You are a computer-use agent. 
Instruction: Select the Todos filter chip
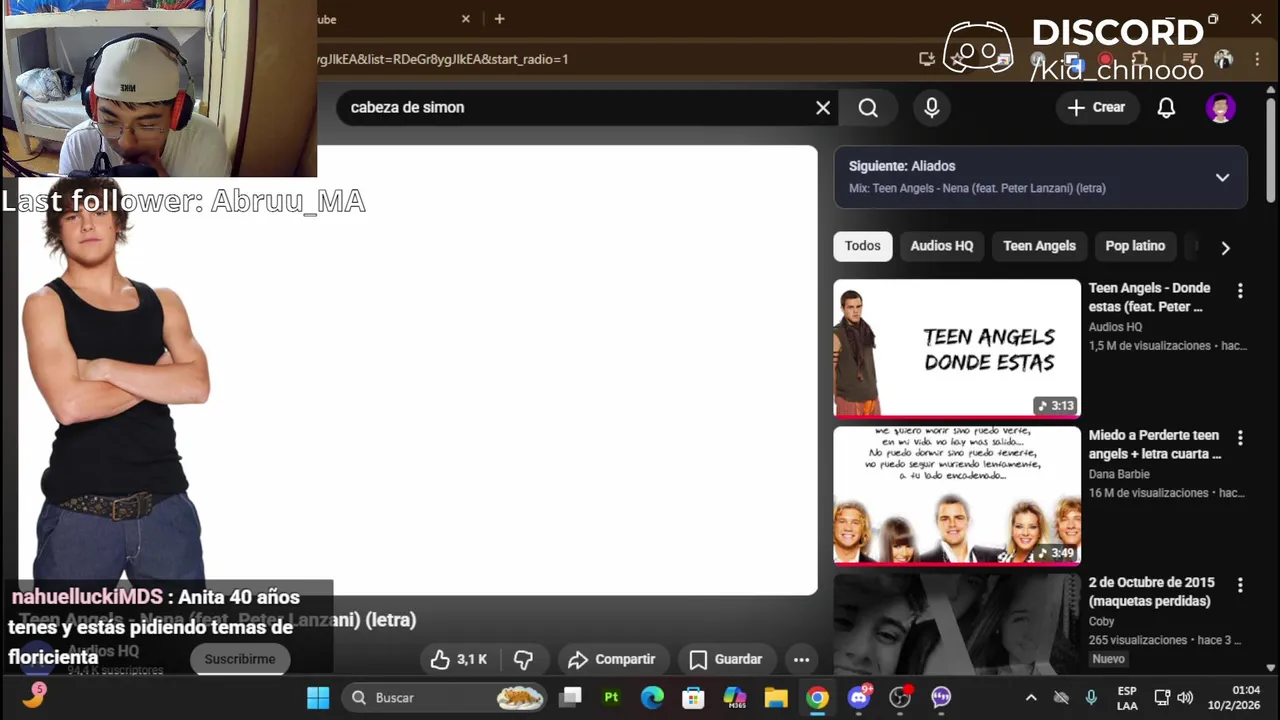coord(862,246)
